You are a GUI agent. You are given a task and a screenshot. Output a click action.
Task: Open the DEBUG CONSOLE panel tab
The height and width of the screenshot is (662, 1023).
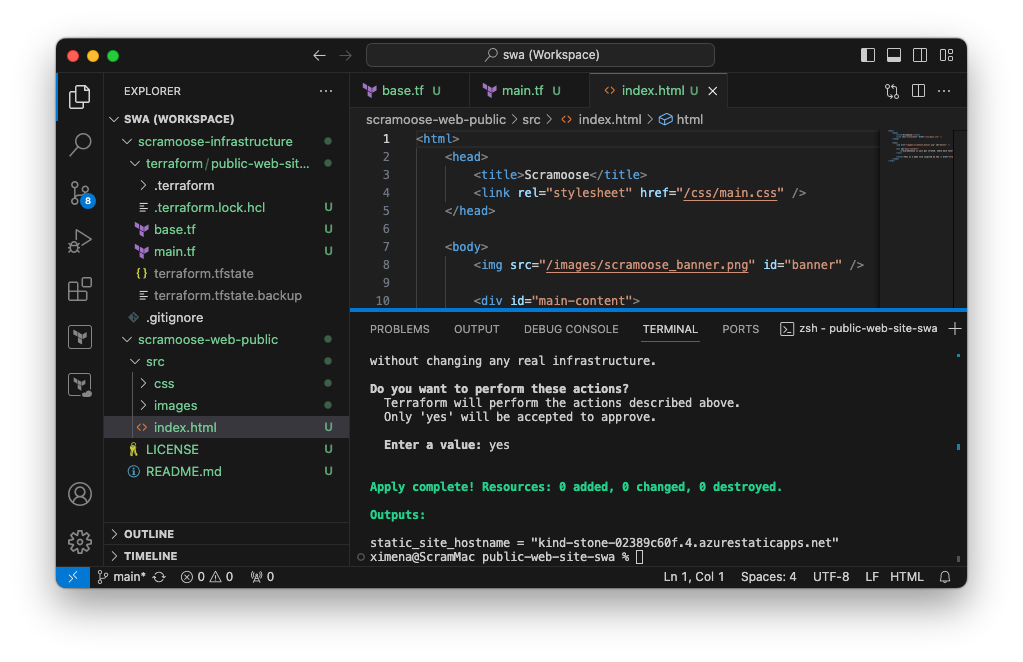[571, 329]
